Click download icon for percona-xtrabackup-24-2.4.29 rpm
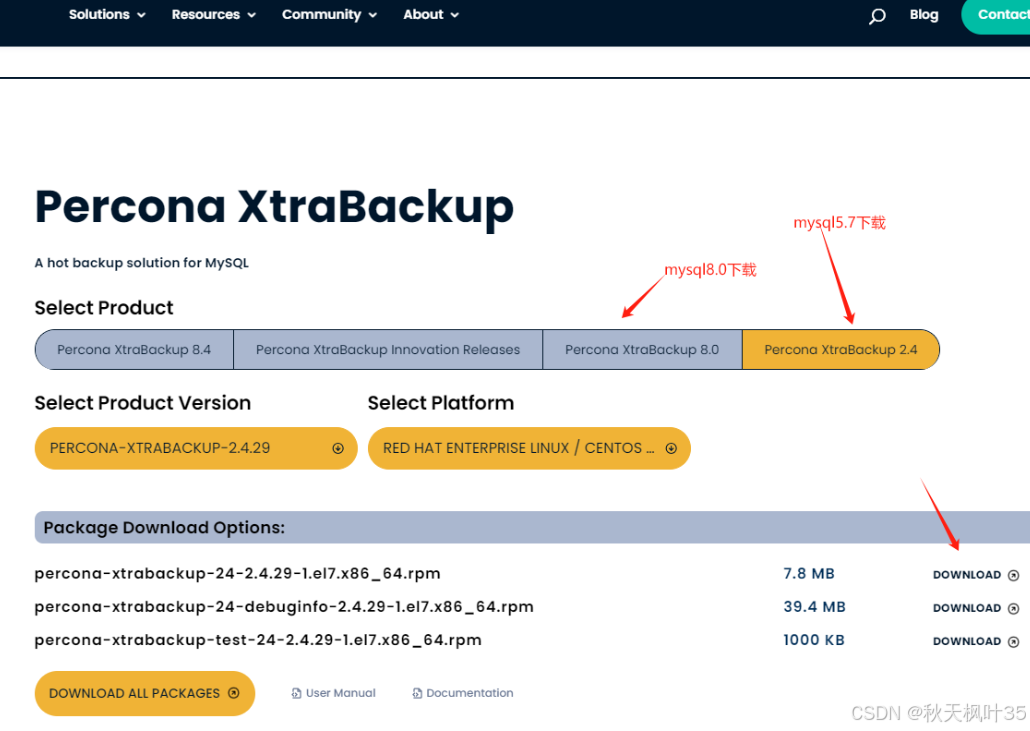This screenshot has width=1030, height=731. click(1014, 575)
